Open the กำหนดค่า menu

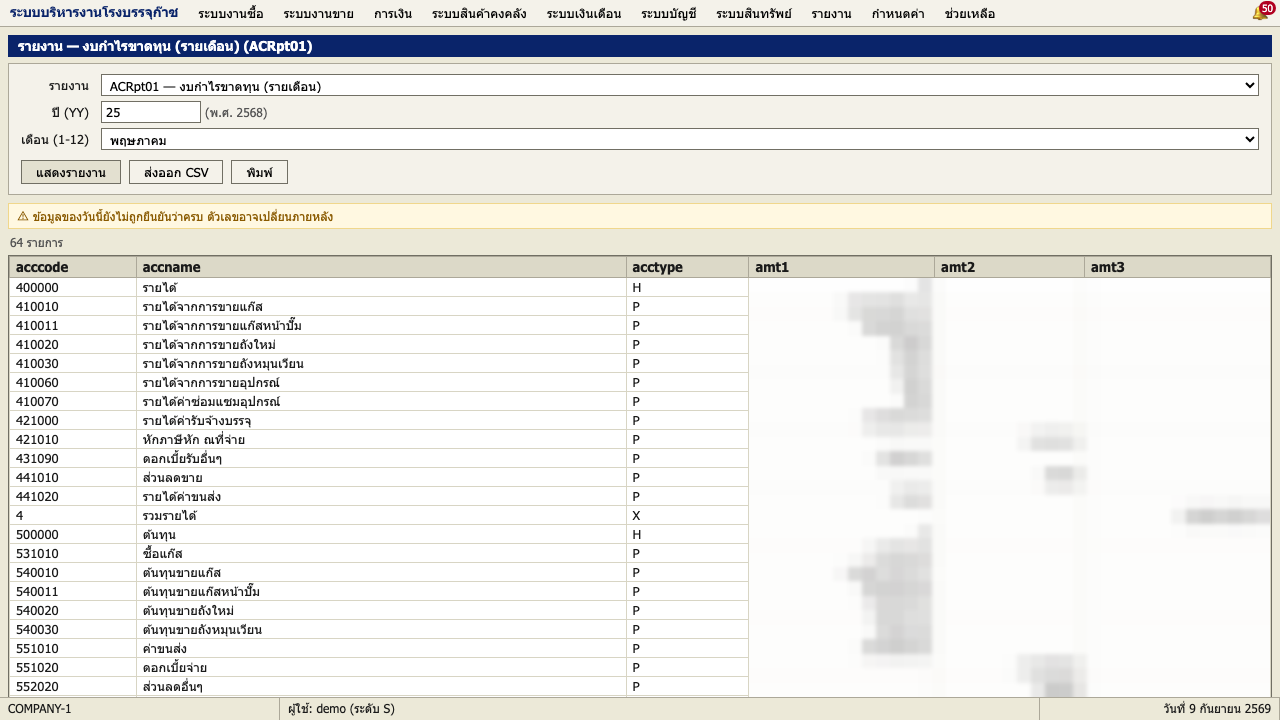pyautogui.click(x=897, y=13)
